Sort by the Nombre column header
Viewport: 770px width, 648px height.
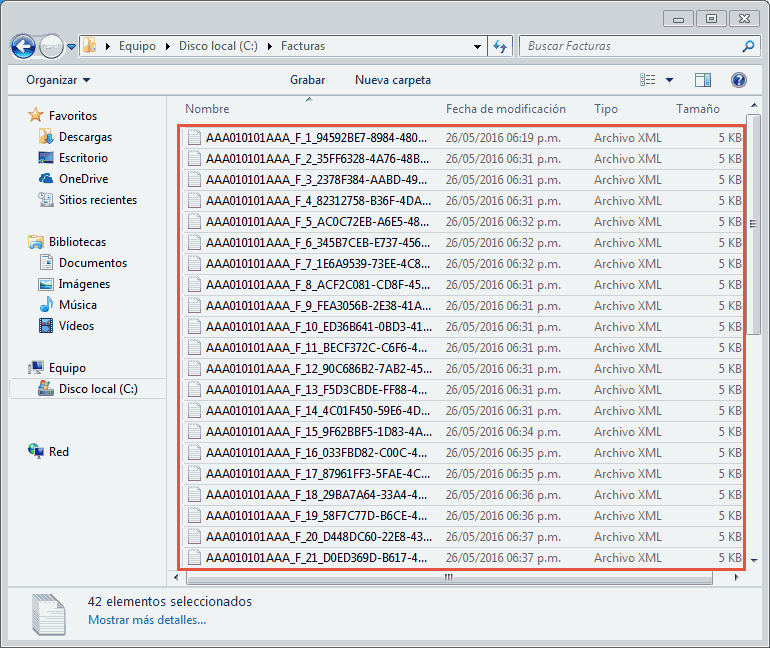pyautogui.click(x=207, y=109)
